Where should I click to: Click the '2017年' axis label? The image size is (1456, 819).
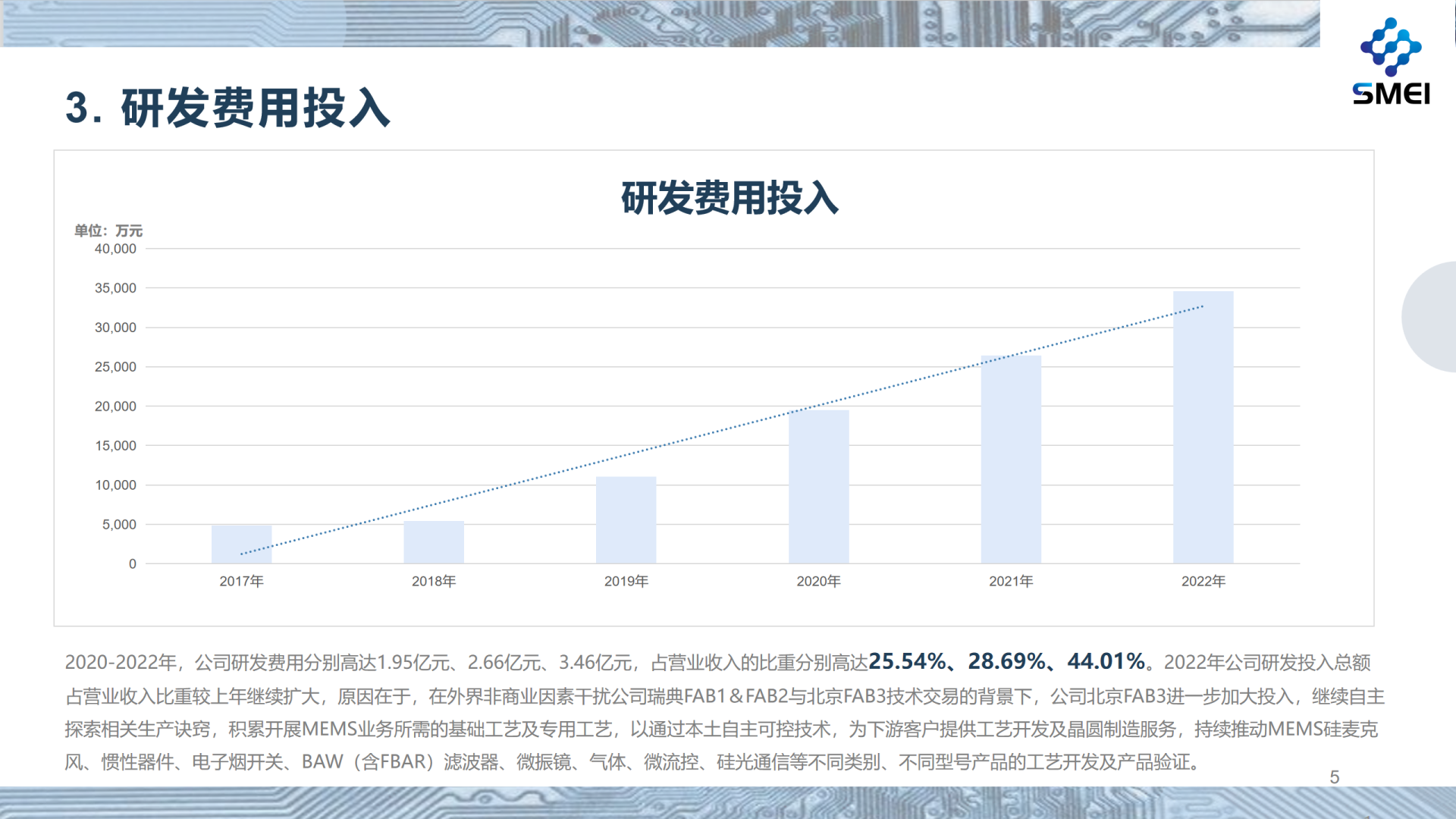(241, 581)
